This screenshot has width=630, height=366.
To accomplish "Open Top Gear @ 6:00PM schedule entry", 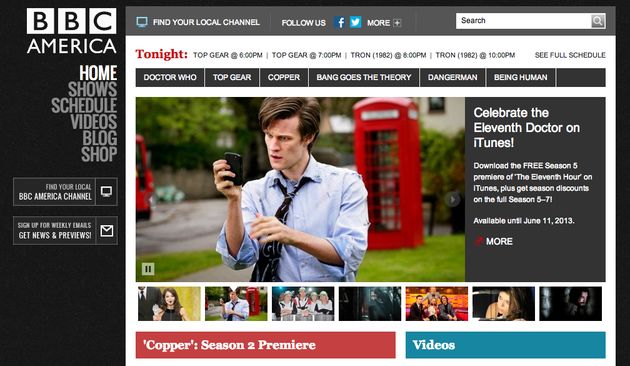I will pos(227,55).
